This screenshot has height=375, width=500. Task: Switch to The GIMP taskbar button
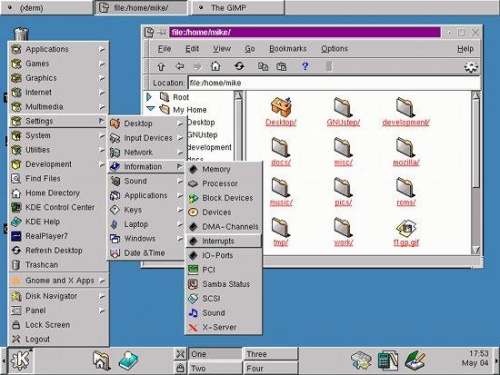coord(238,8)
